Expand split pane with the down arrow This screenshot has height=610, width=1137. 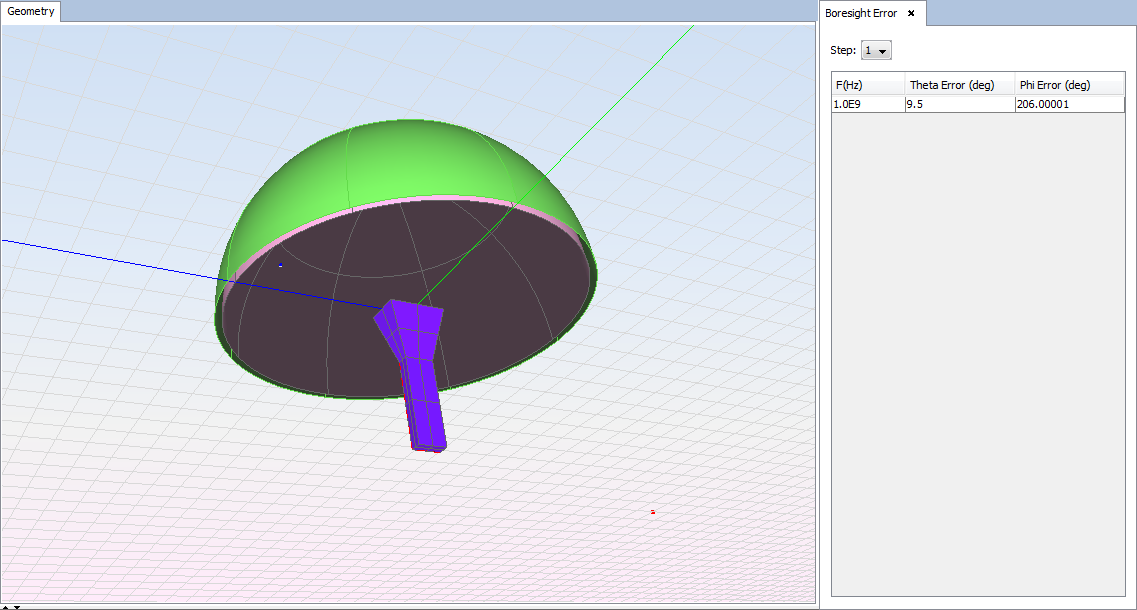point(17,606)
